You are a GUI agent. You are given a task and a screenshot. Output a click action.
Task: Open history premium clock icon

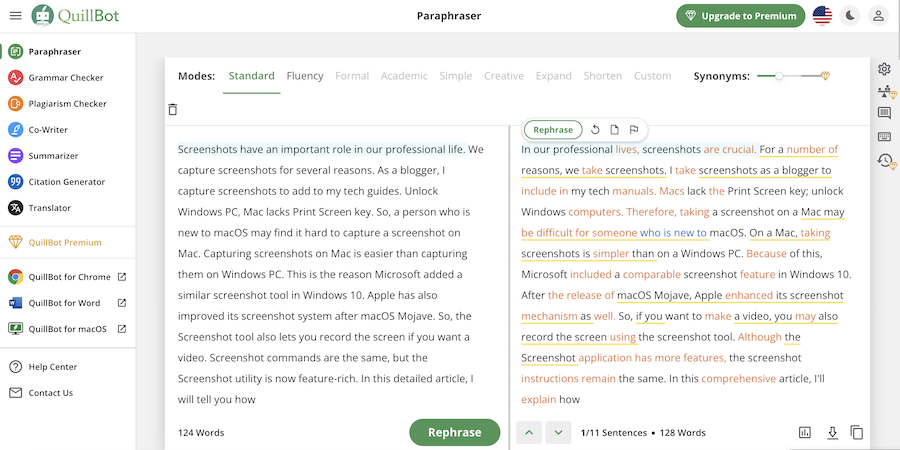(x=886, y=161)
